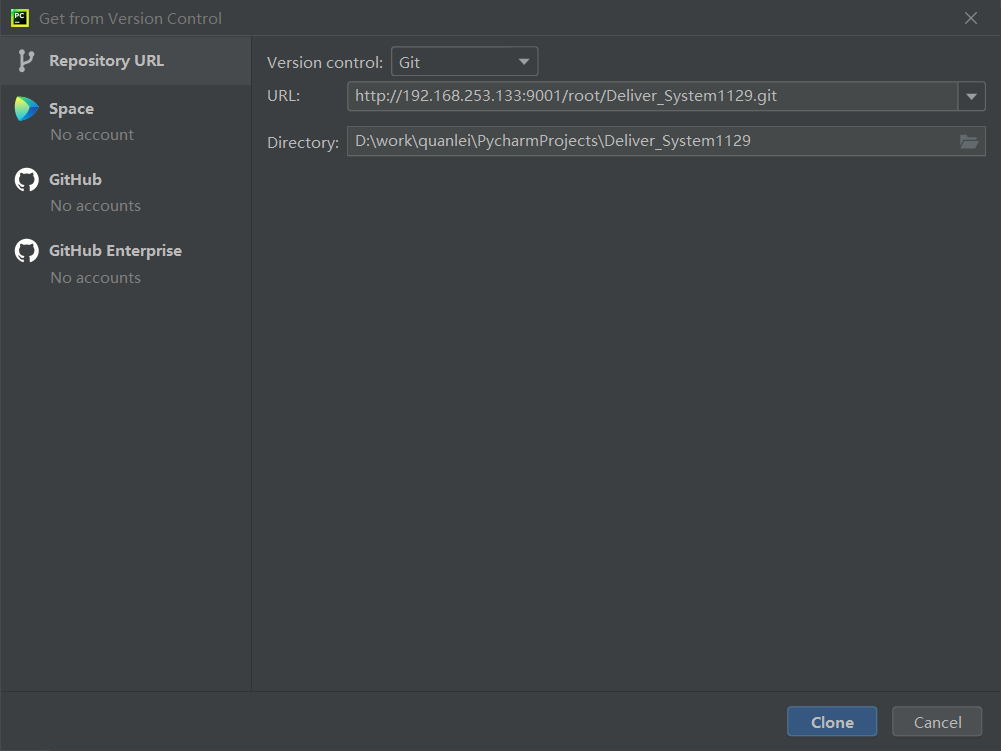Click 'No accounts' under GitHub Enterprise
The height and width of the screenshot is (751, 1001).
point(95,278)
